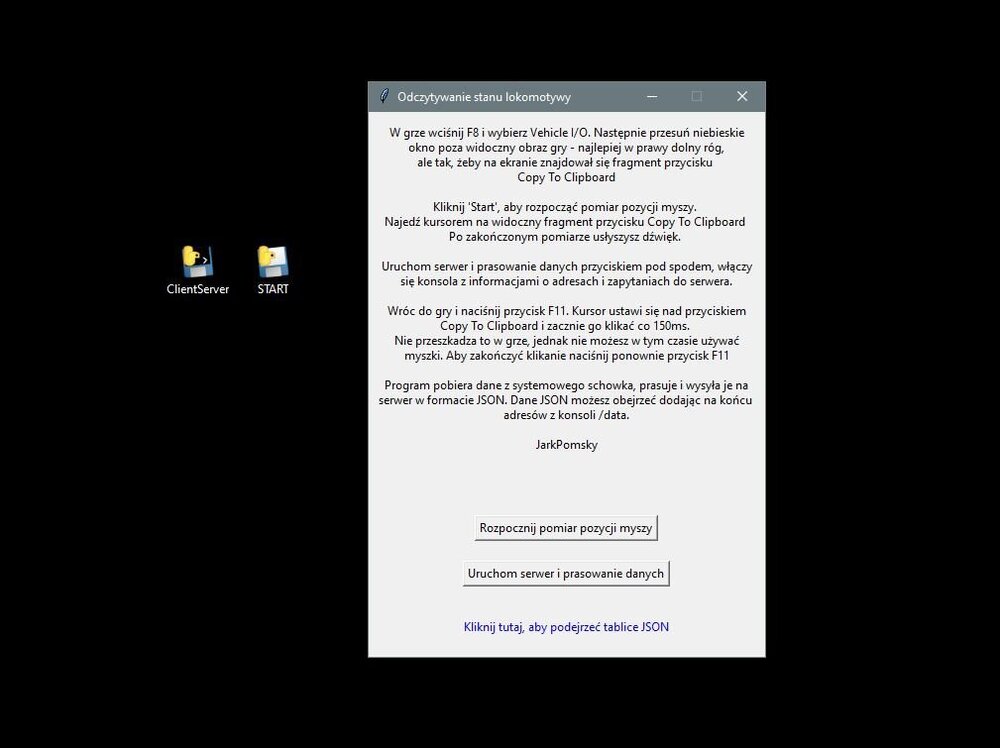Viewport: 1000px width, 748px height.
Task: Click the feather icon in the title bar
Action: point(384,96)
